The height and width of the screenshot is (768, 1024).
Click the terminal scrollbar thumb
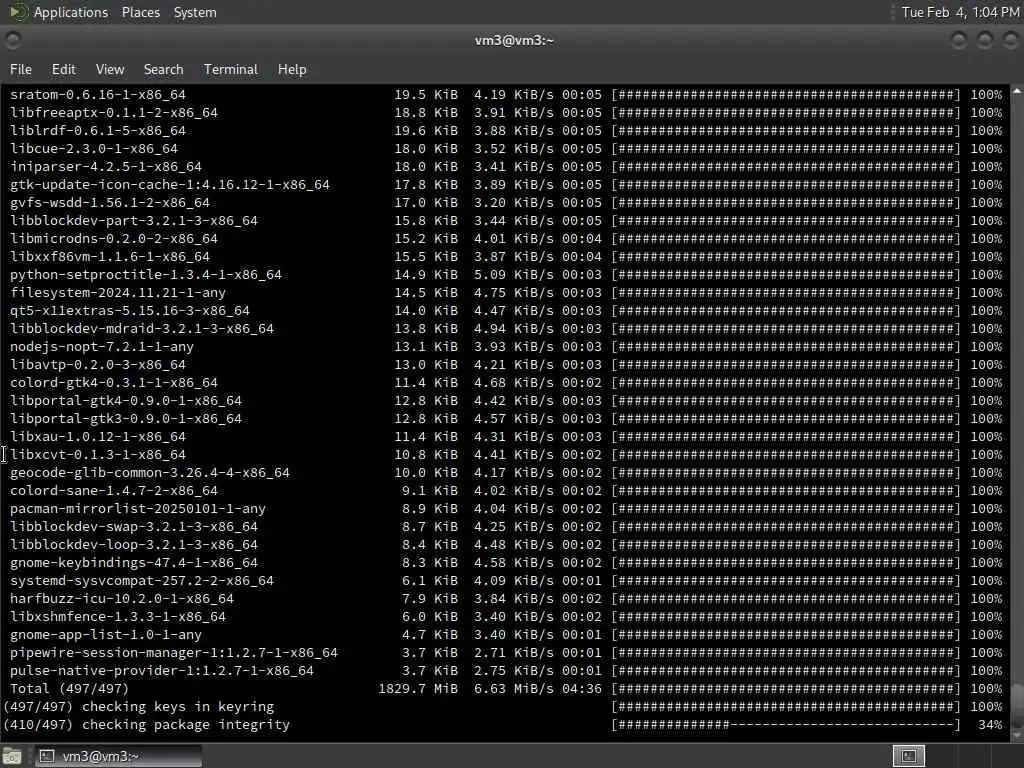point(1017,703)
